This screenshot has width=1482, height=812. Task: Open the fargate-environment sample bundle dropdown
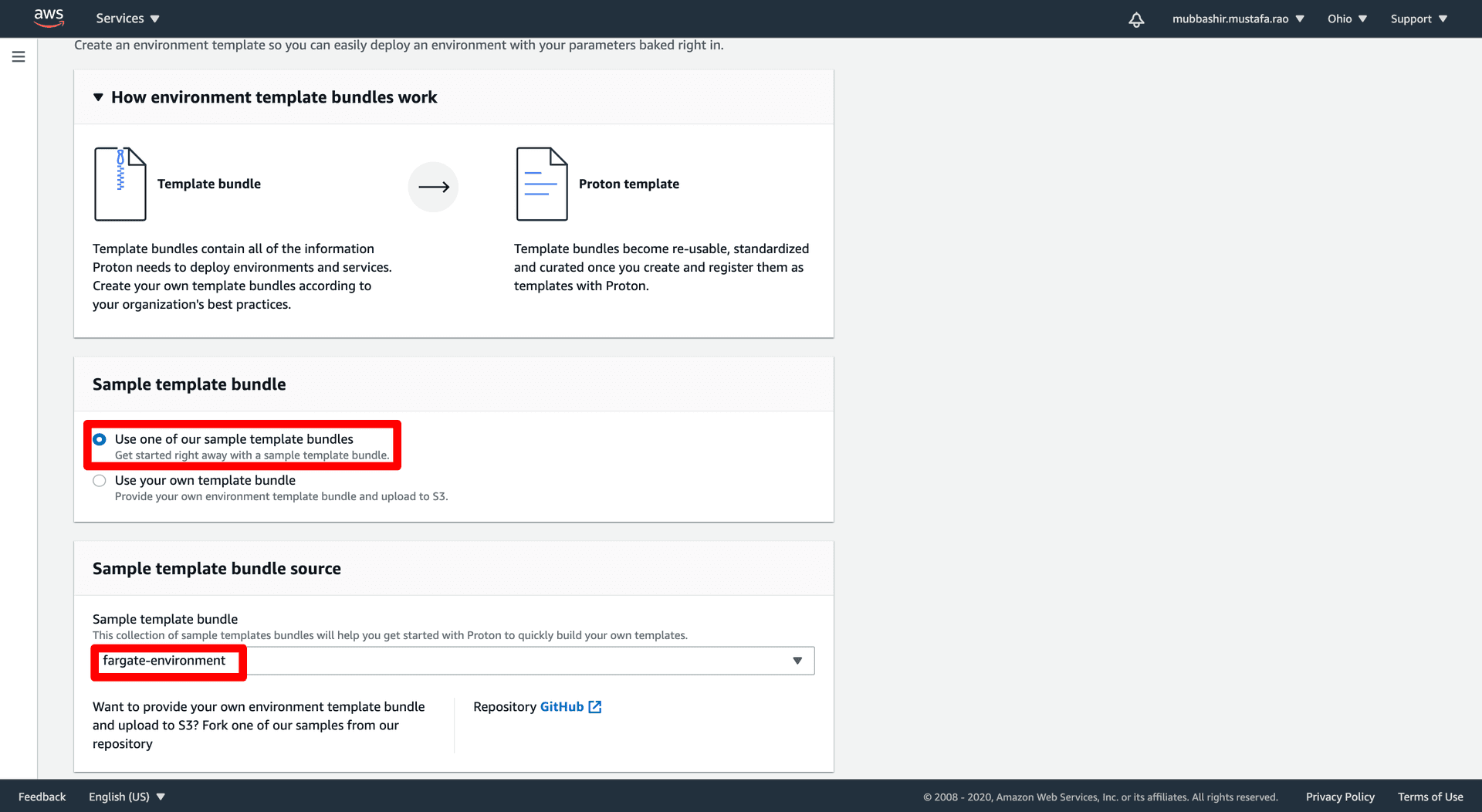(x=453, y=661)
